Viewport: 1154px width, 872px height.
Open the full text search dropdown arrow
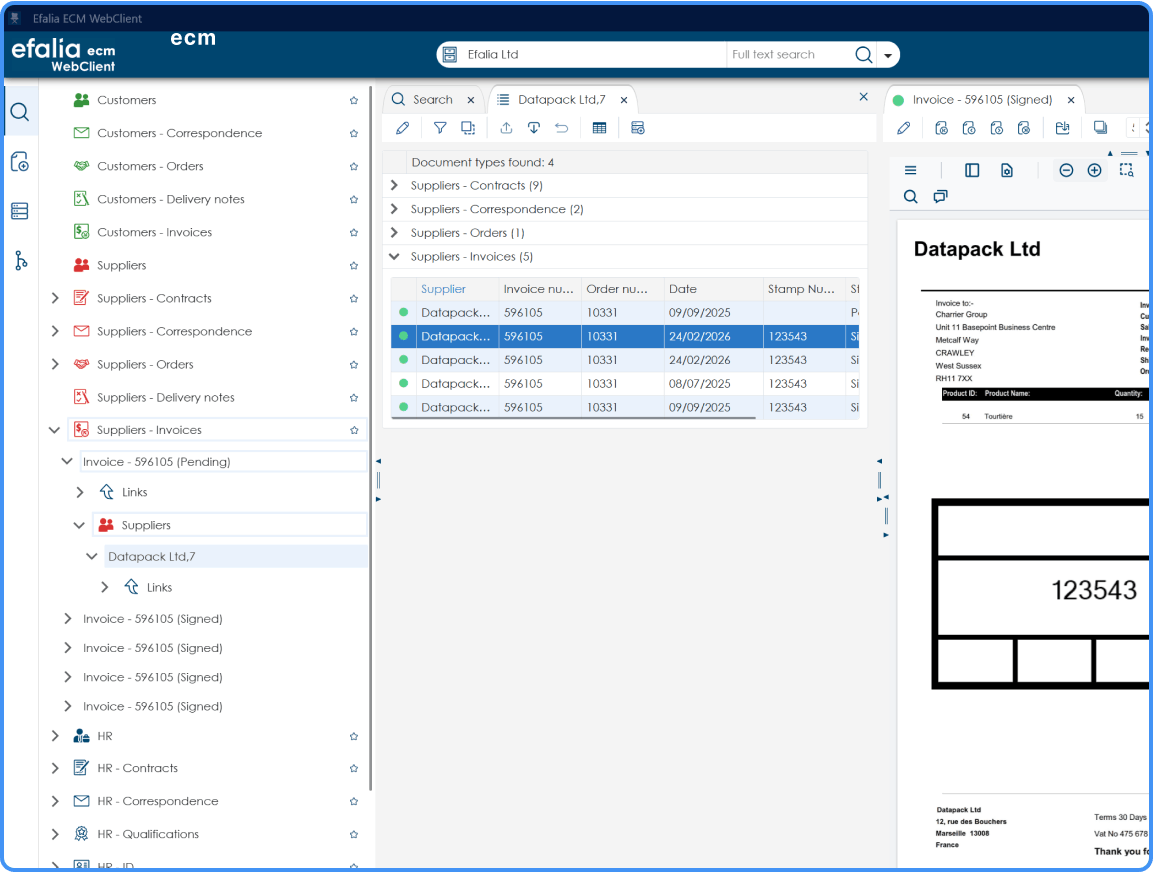tap(889, 54)
